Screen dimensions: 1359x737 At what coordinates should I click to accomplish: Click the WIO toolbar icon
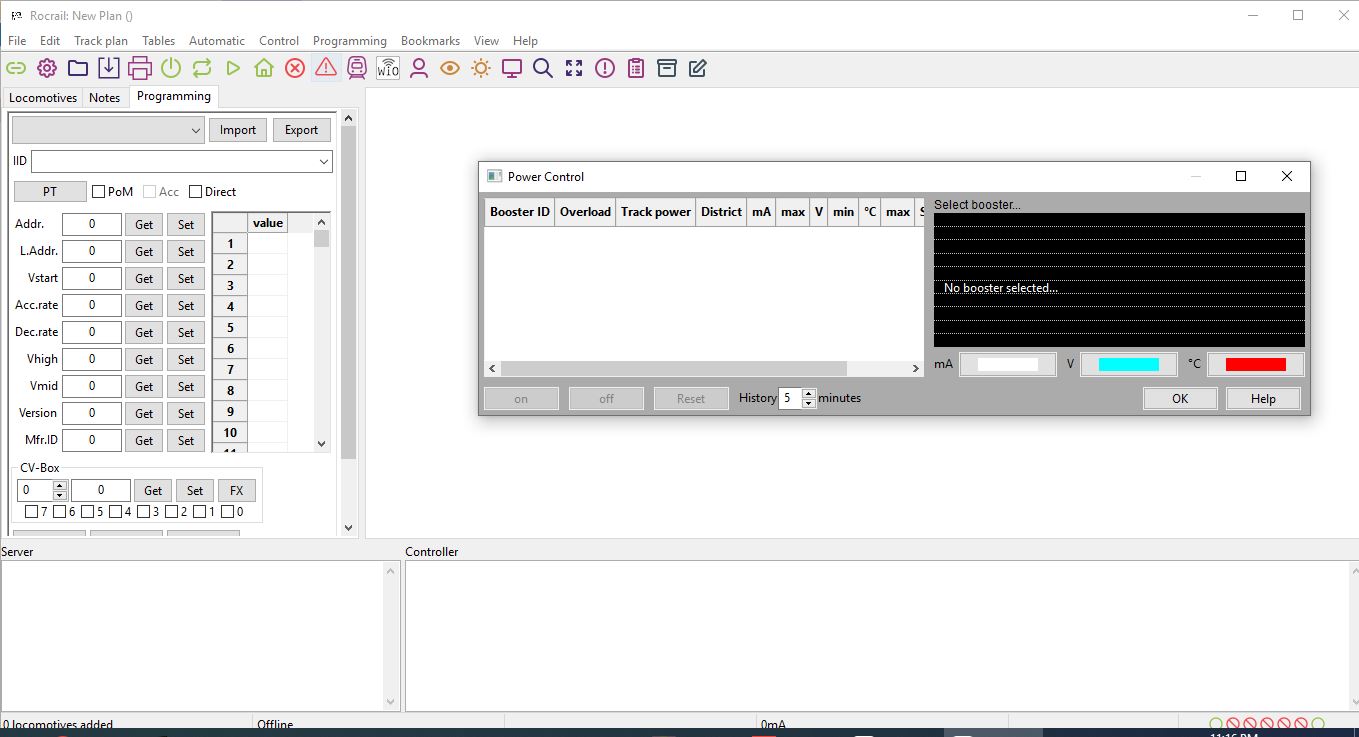[388, 68]
